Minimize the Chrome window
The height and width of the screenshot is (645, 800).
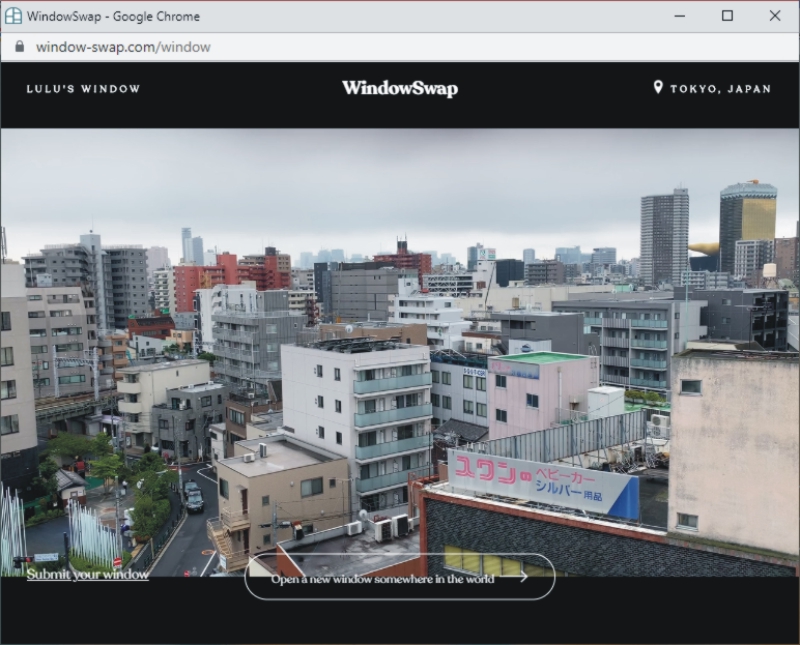point(679,16)
